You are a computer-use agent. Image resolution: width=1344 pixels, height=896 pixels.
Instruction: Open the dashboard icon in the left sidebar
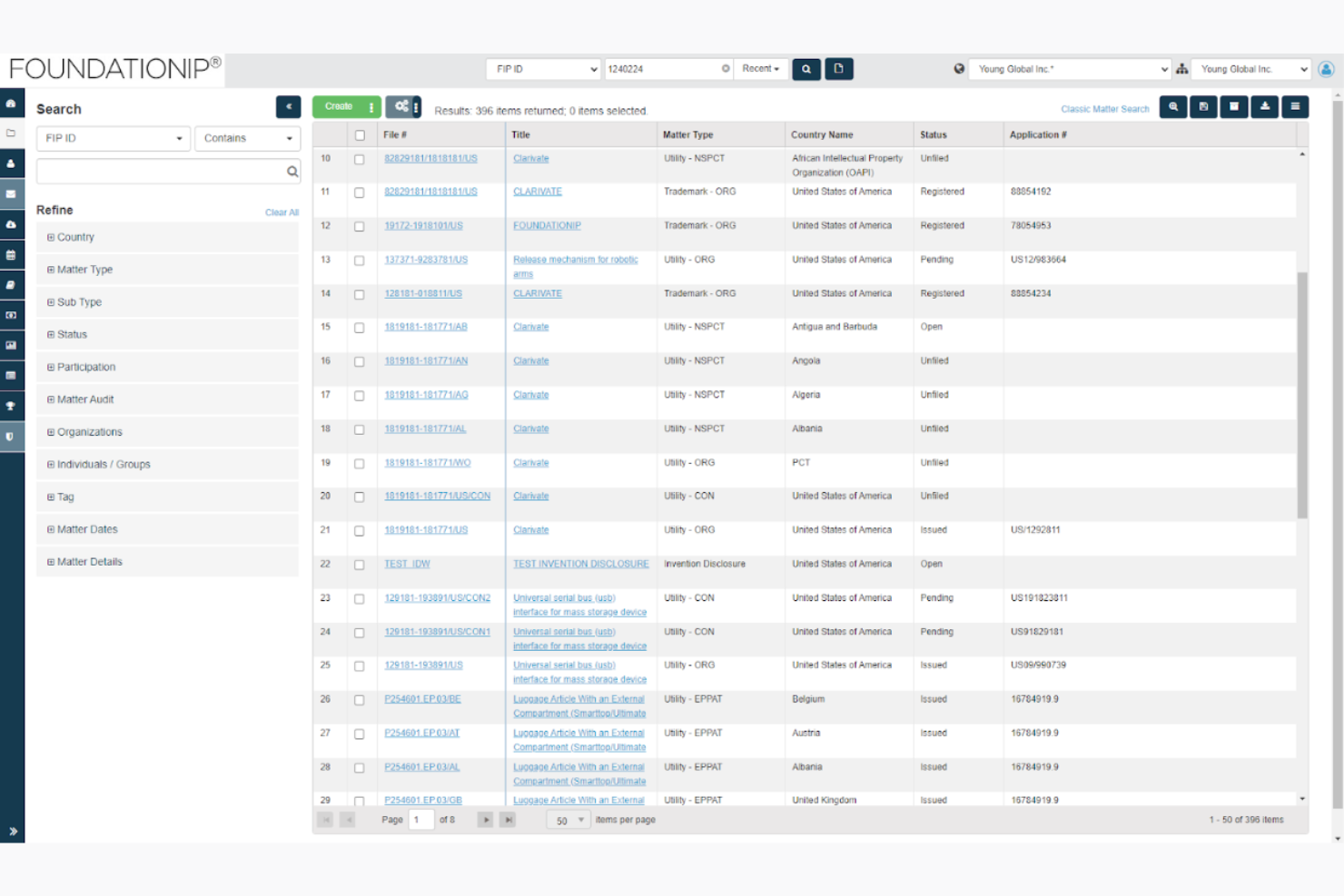11,103
